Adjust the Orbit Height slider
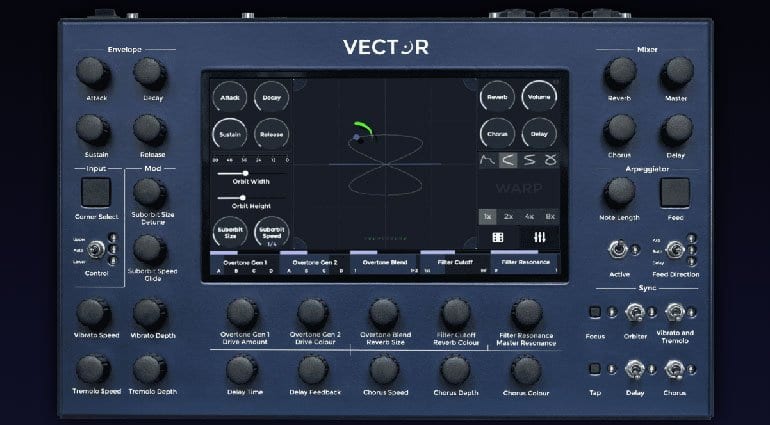Screen dimensions: 770x425 point(251,198)
